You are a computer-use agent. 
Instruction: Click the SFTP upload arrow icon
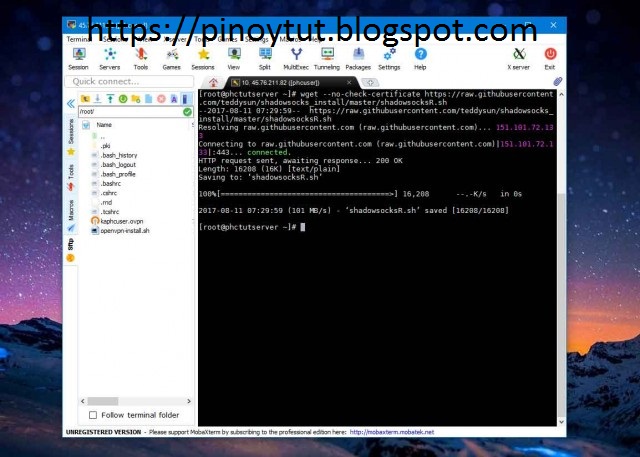coord(110,99)
